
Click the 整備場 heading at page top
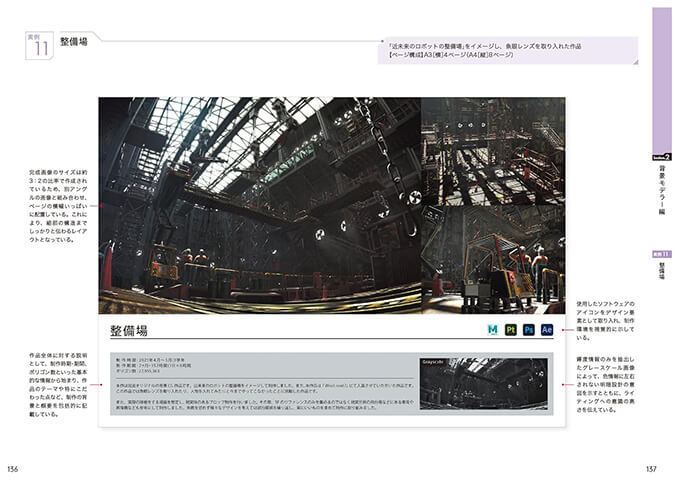coord(74,41)
